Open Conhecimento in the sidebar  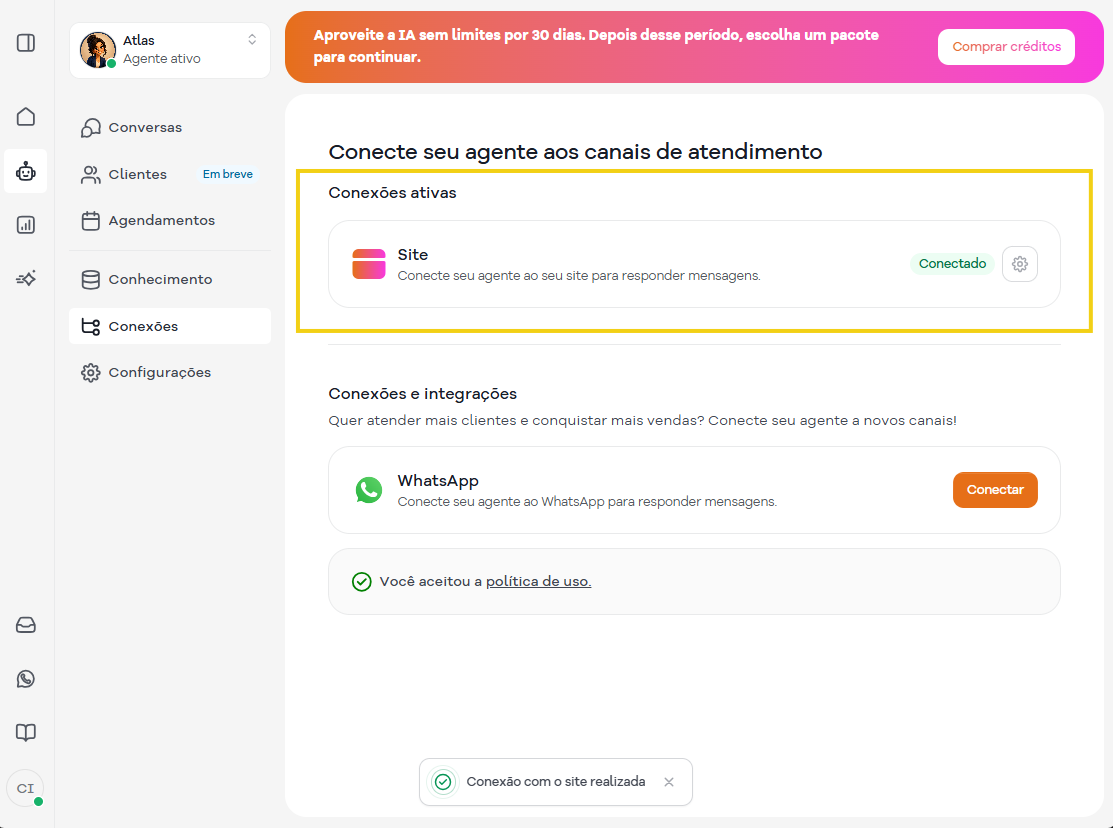[170, 280]
